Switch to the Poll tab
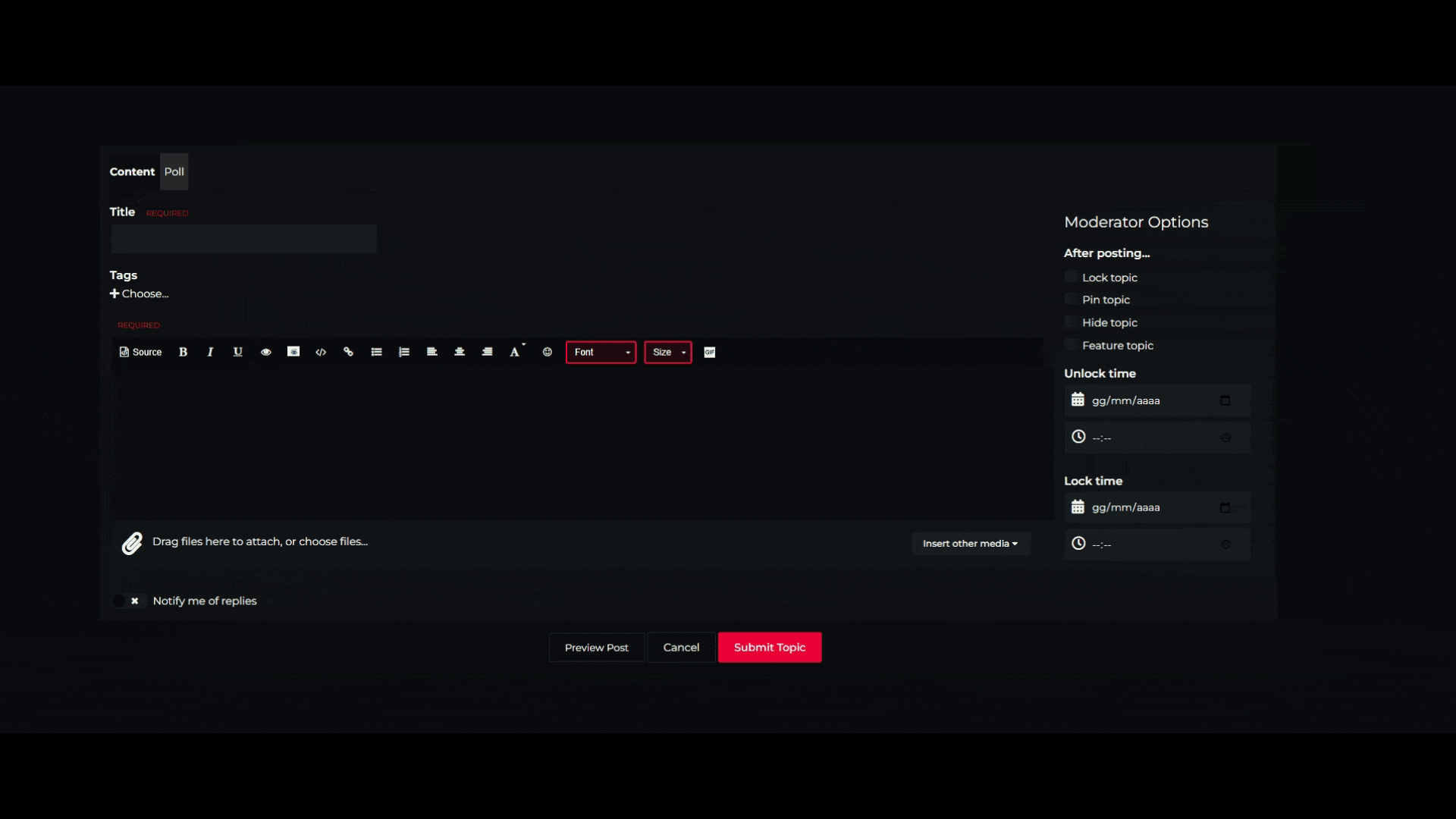1456x819 pixels. point(174,171)
